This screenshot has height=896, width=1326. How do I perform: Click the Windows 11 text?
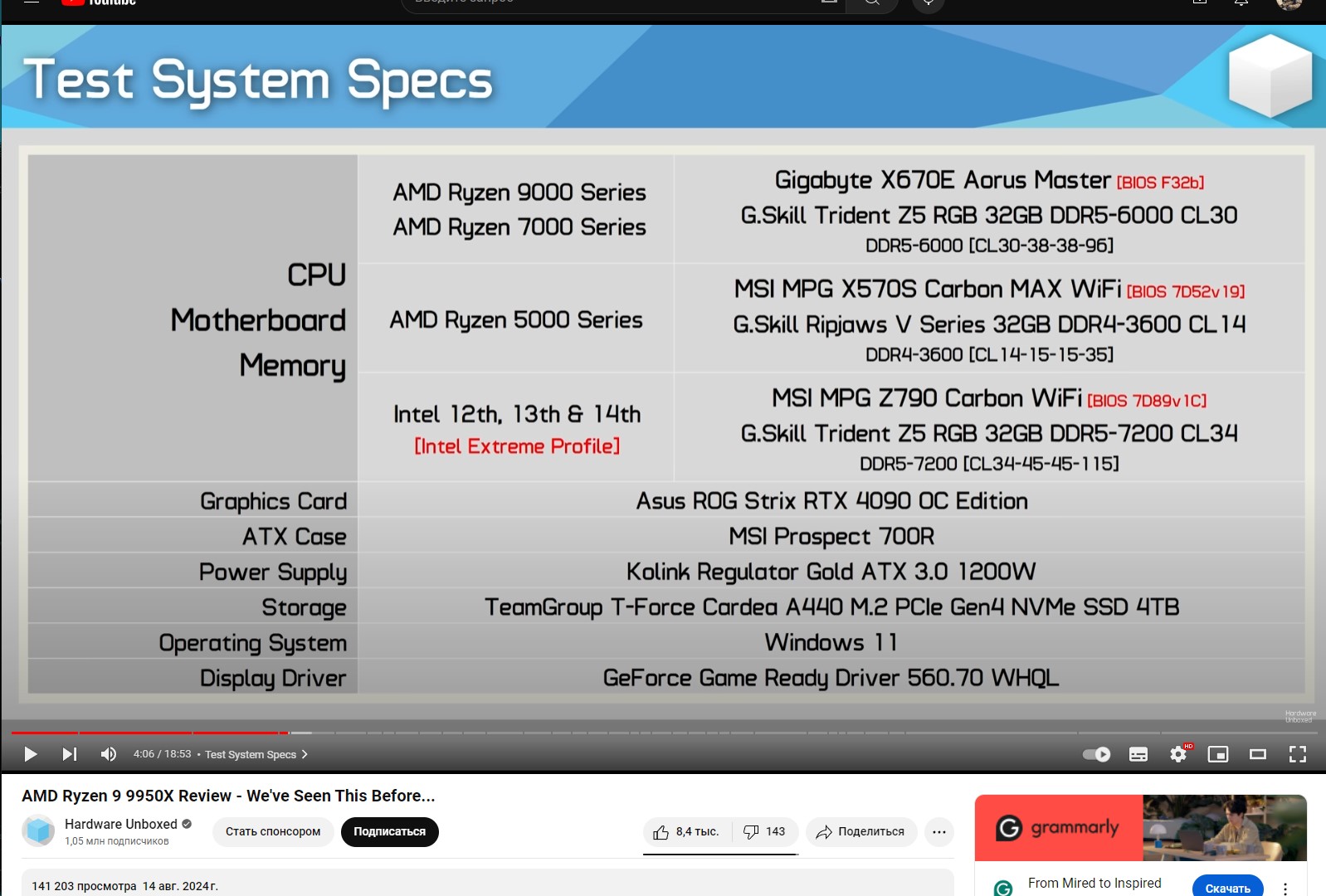click(x=831, y=643)
